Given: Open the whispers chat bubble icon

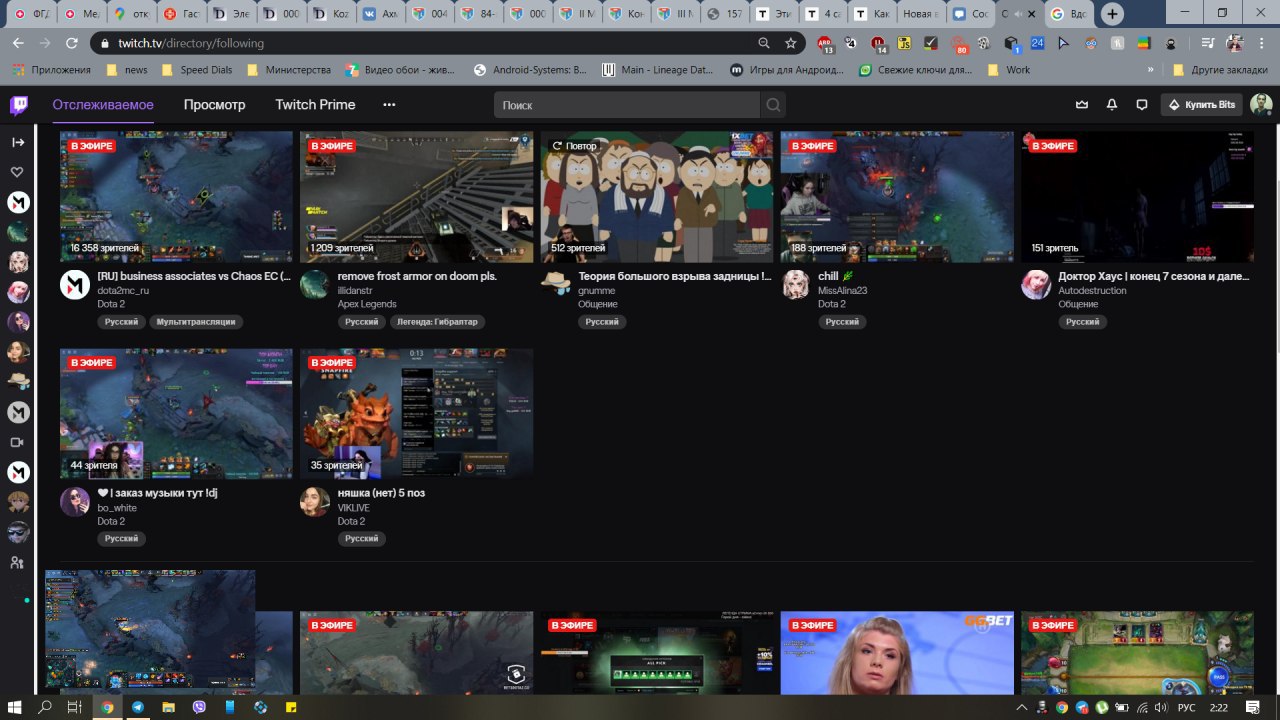Looking at the screenshot, I should pos(1141,105).
